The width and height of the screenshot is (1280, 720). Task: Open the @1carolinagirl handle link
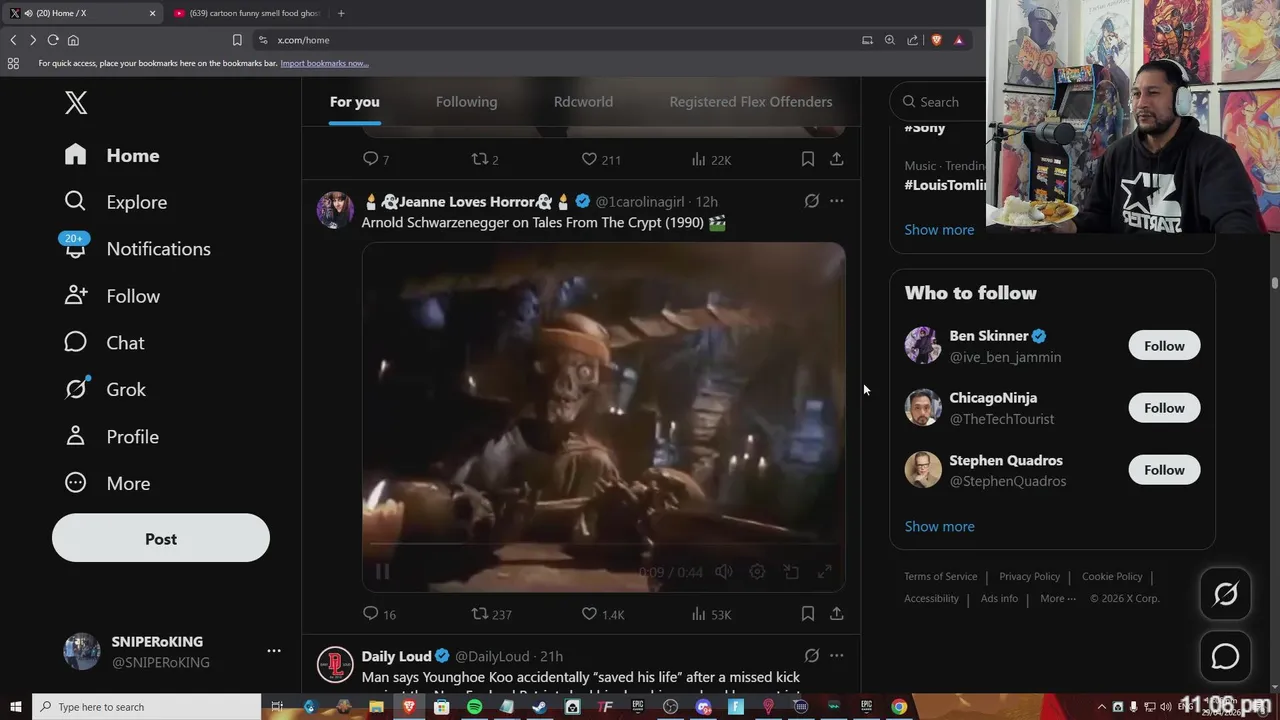(x=640, y=202)
